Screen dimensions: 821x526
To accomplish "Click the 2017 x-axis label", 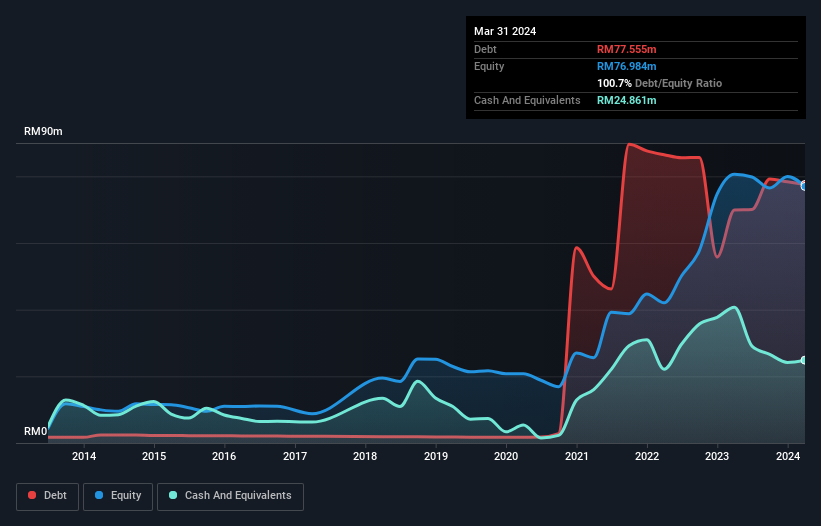I will point(295,456).
